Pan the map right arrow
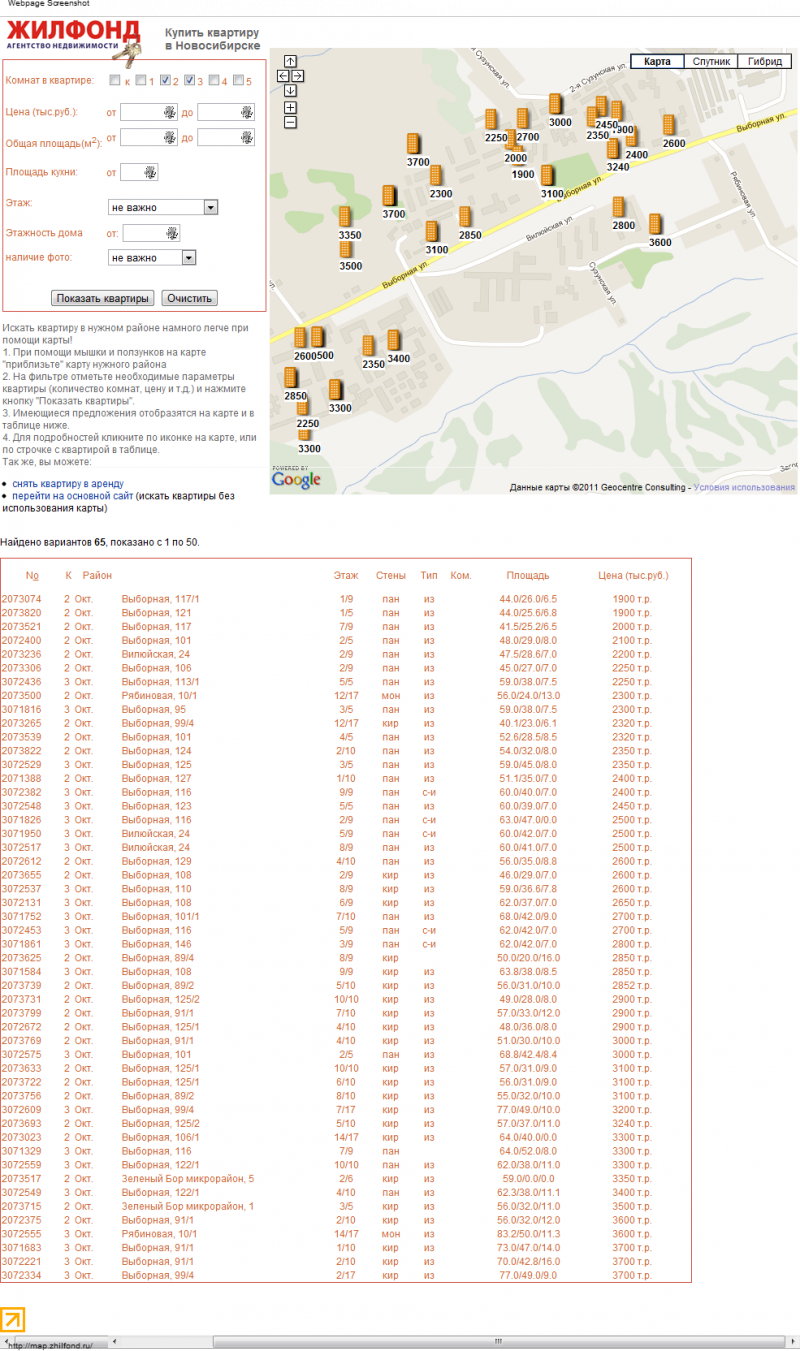Image resolution: width=800 pixels, height=1351 pixels. pos(298,76)
